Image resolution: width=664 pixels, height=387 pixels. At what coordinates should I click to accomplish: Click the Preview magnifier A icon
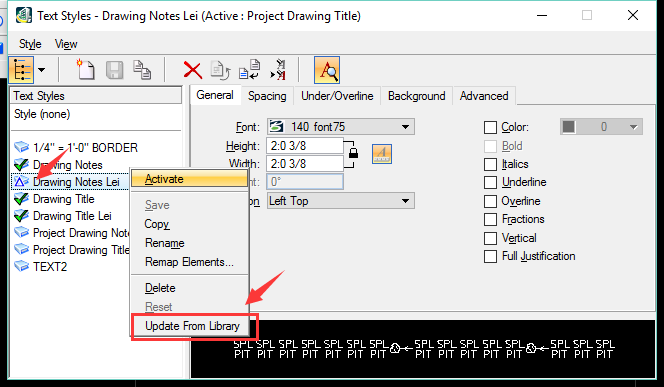pyautogui.click(x=327, y=70)
